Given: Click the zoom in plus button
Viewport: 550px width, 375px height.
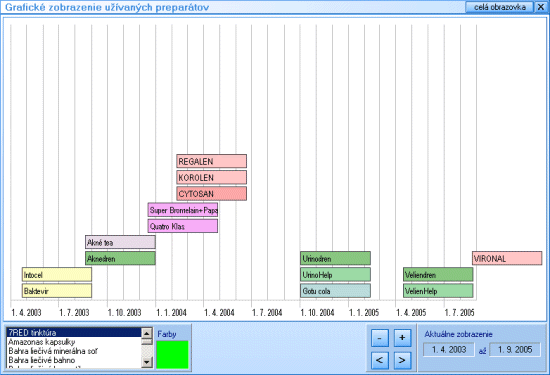Looking at the screenshot, I should click(x=402, y=339).
